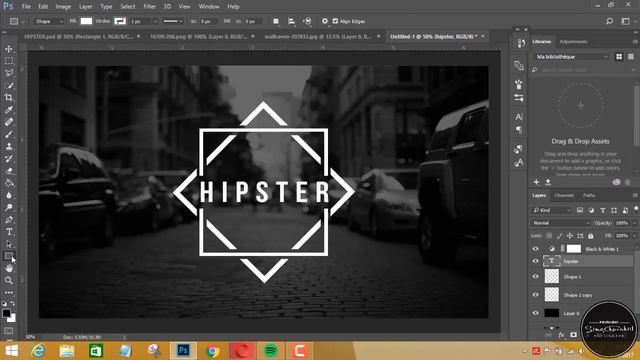Select the Paint Bucket tool
The height and width of the screenshot is (360, 640).
(9, 183)
